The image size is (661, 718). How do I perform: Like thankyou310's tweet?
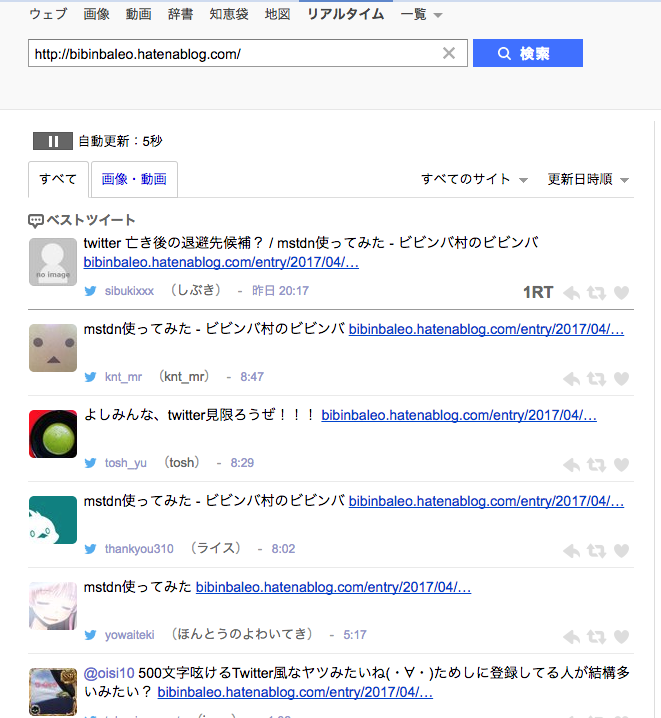point(621,551)
